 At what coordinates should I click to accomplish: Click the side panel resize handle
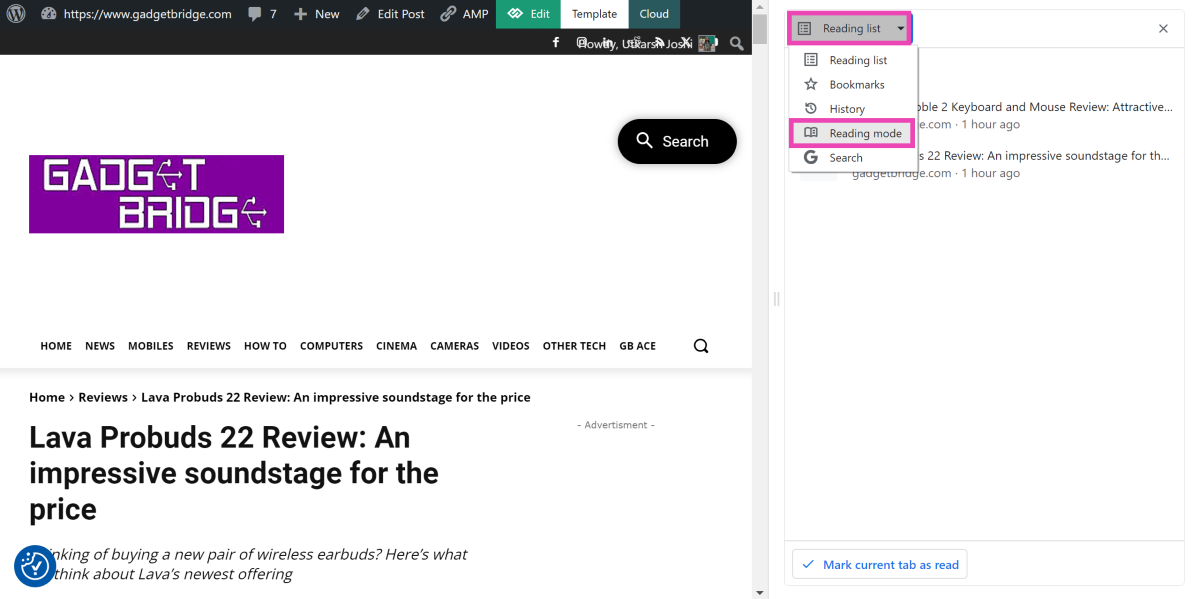(776, 299)
